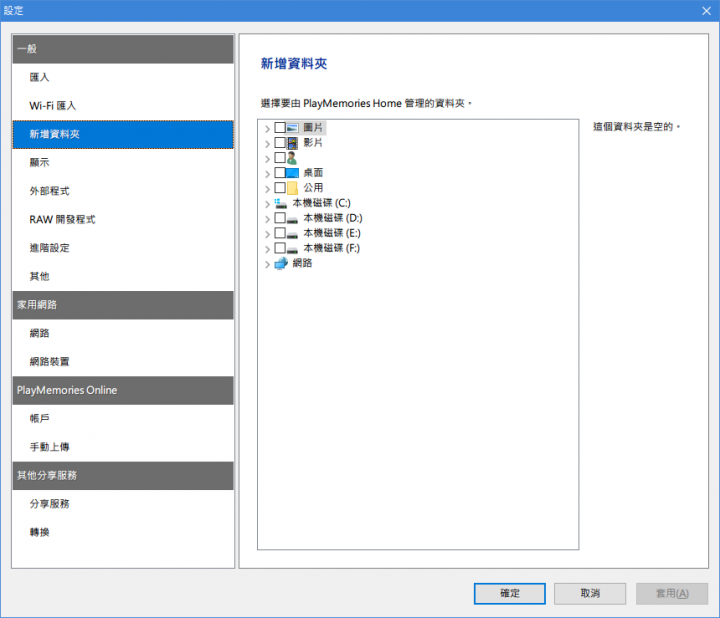This screenshot has height=618, width=720.
Task: Select the 桌面 tree label
Action: (313, 173)
